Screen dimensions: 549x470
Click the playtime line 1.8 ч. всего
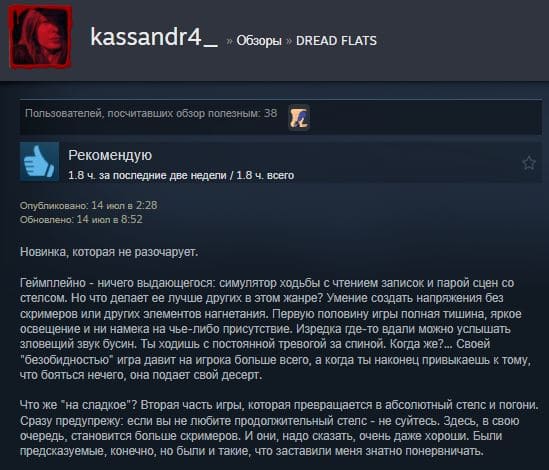click(x=181, y=175)
